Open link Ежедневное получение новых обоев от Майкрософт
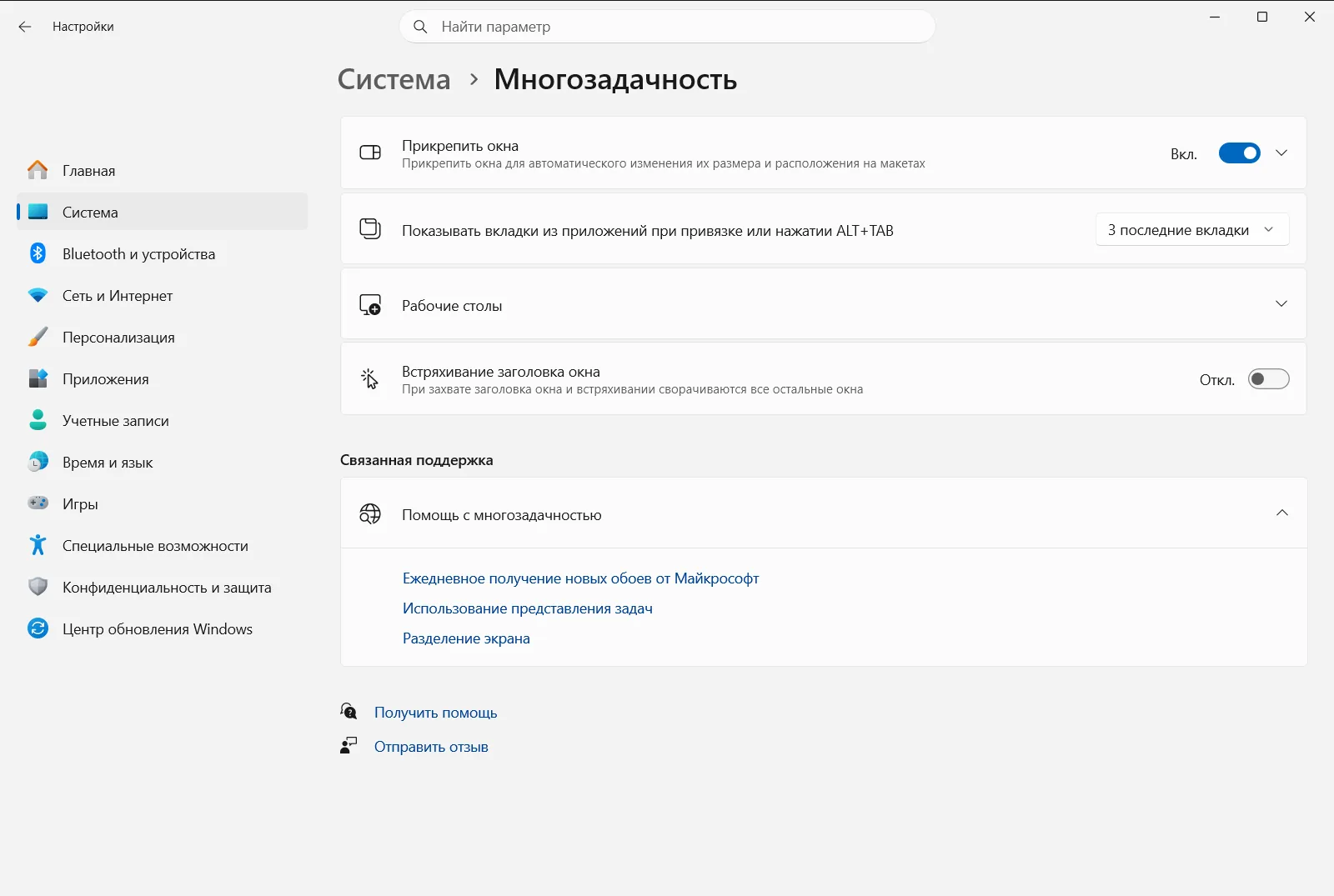 tap(580, 578)
